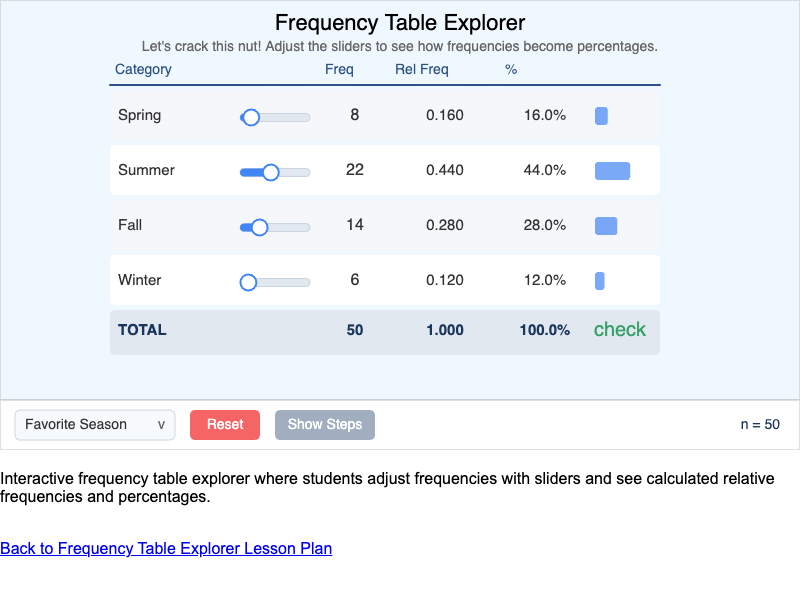Click the green check indicator

coord(620,329)
